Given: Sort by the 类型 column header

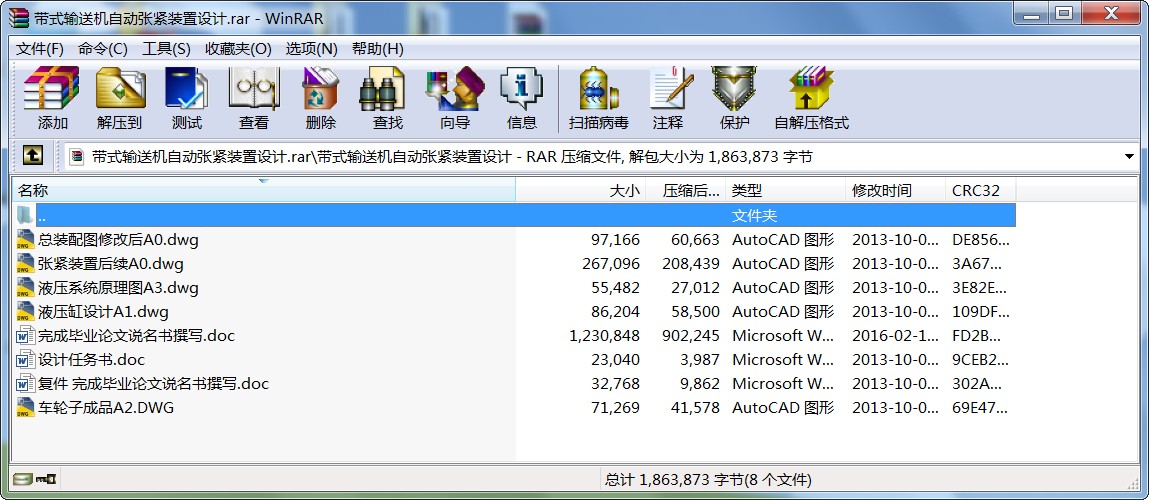Looking at the screenshot, I should (x=786, y=191).
